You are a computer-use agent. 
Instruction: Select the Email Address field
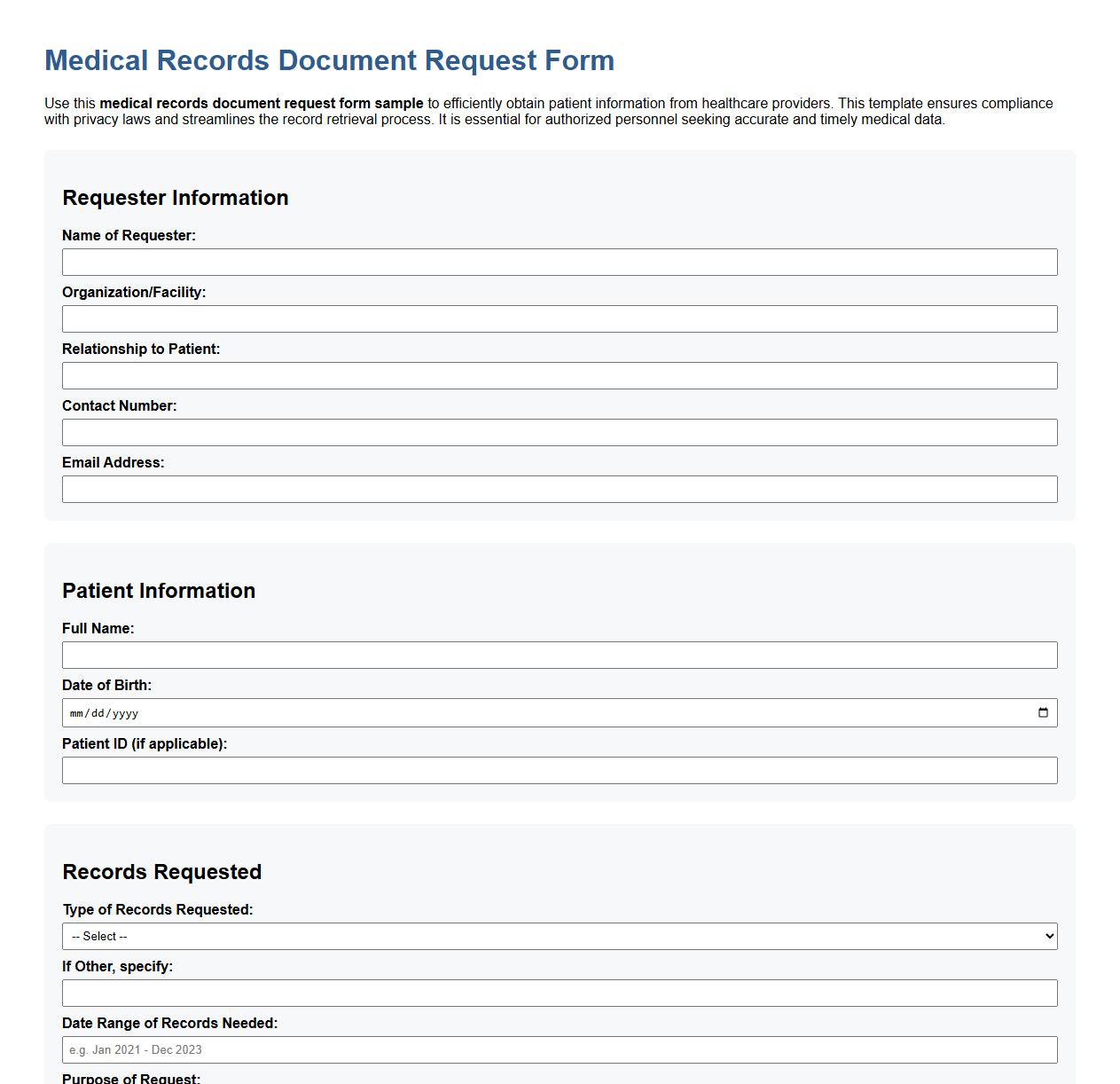[x=559, y=489]
